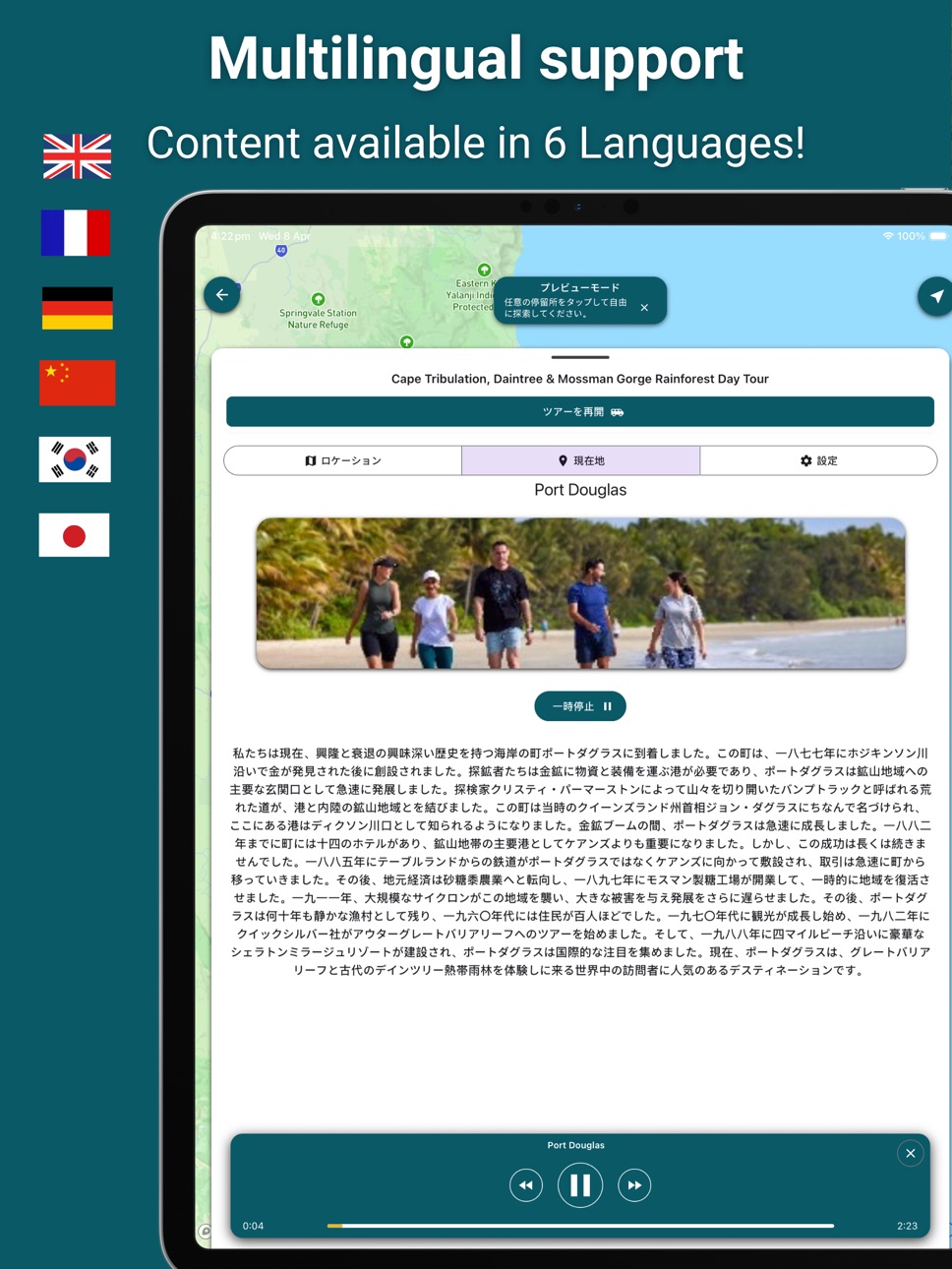The height and width of the screenshot is (1269, 952).
Task: Close the Port Douglas audio player
Action: (911, 1153)
